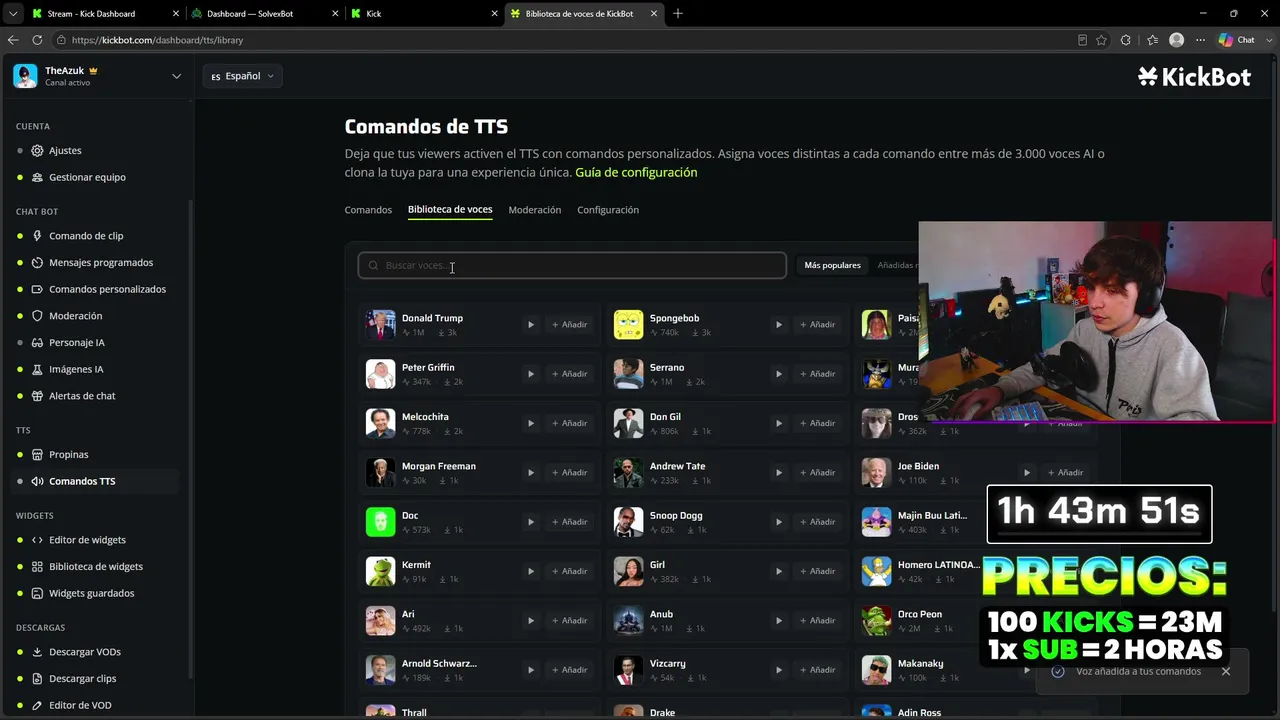Add the Morgan Freeman voice
The image size is (1280, 720).
(569, 472)
